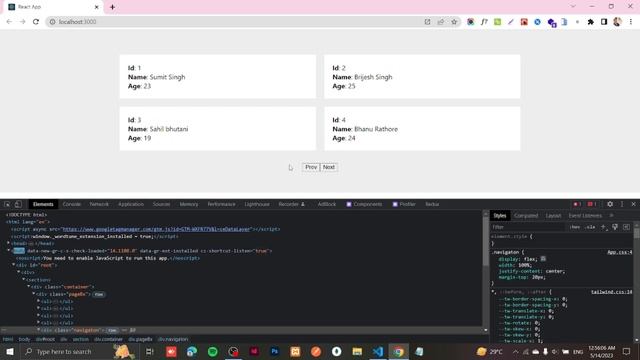Toggle computed styles sidebar icon
This screenshot has width=640, height=360.
pos(626,227)
